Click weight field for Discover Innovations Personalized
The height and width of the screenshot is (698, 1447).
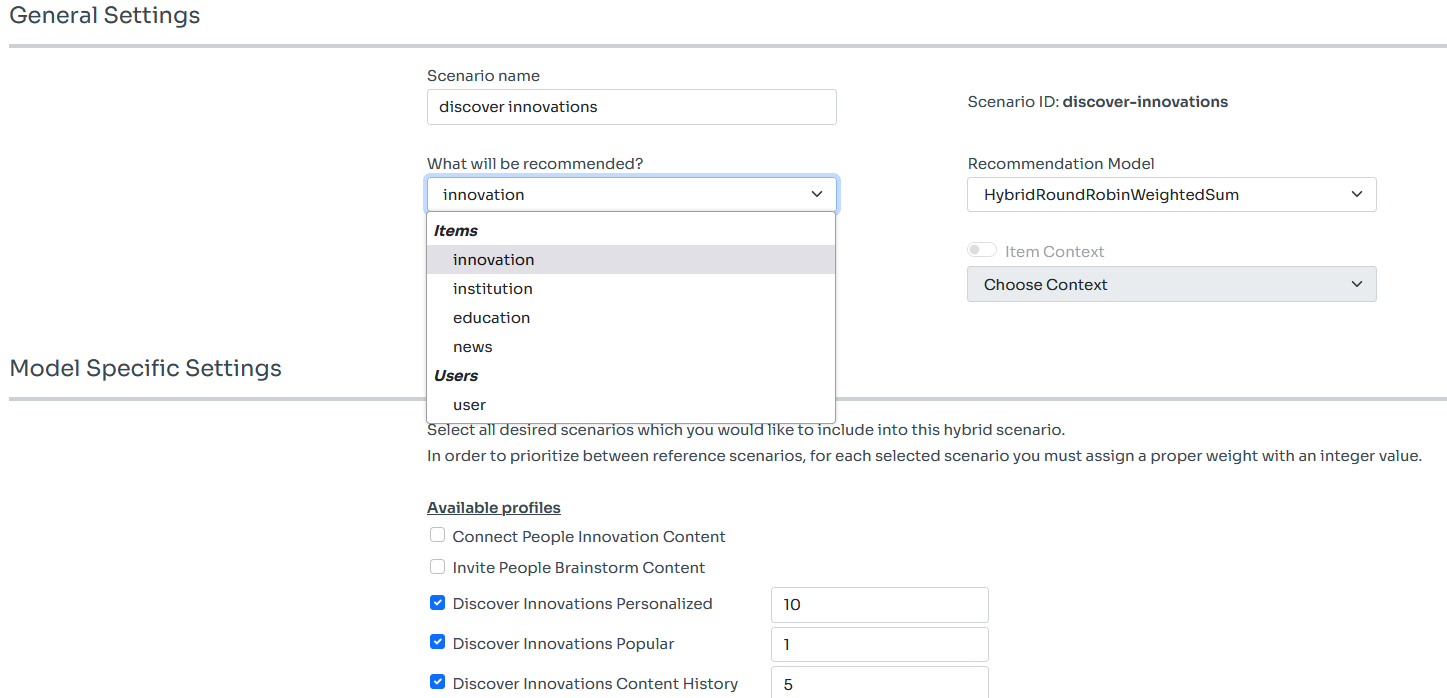[x=879, y=605]
